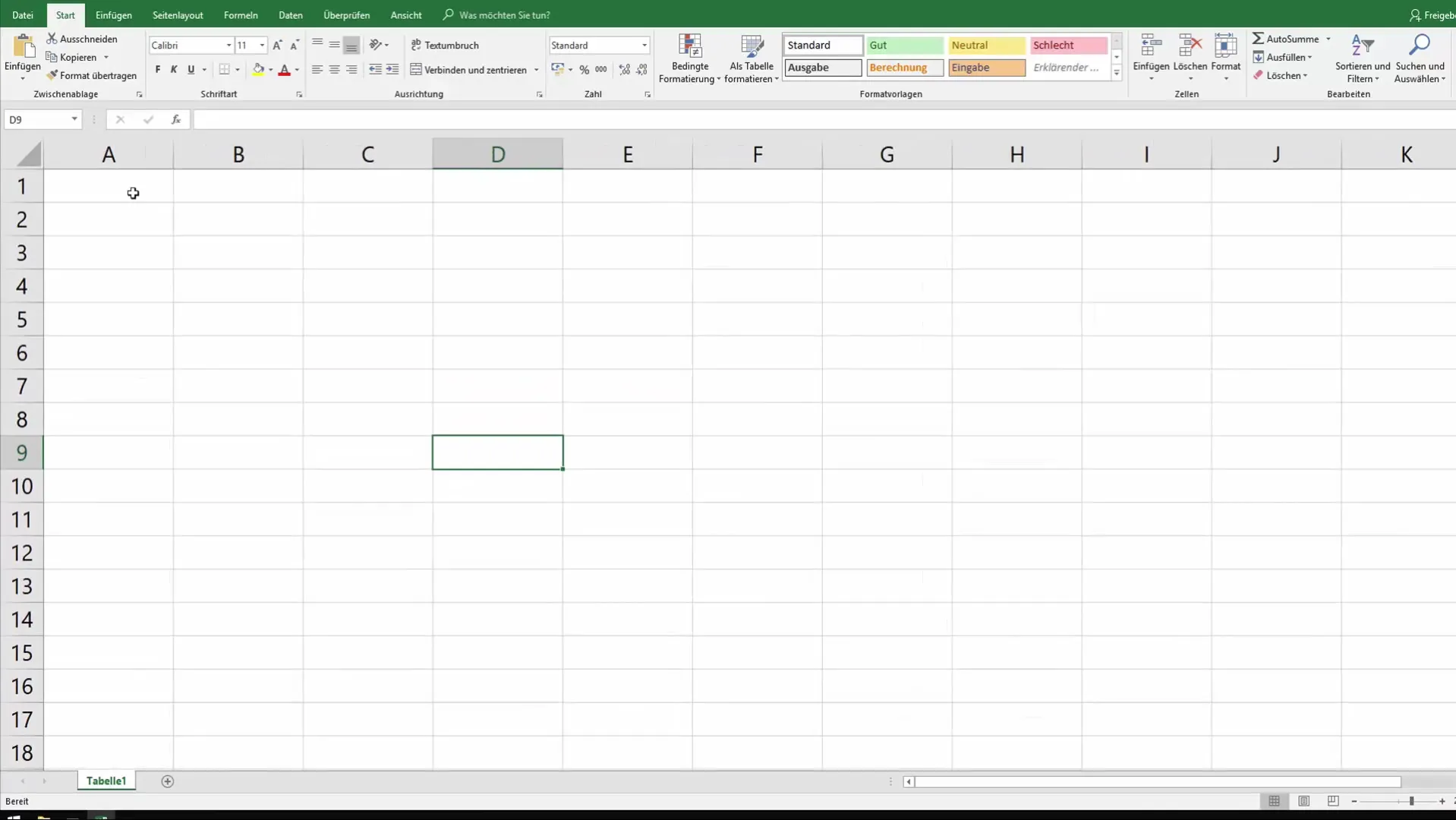Viewport: 1456px width, 820px height.
Task: Click Format übertragen paintbrush
Action: [52, 75]
